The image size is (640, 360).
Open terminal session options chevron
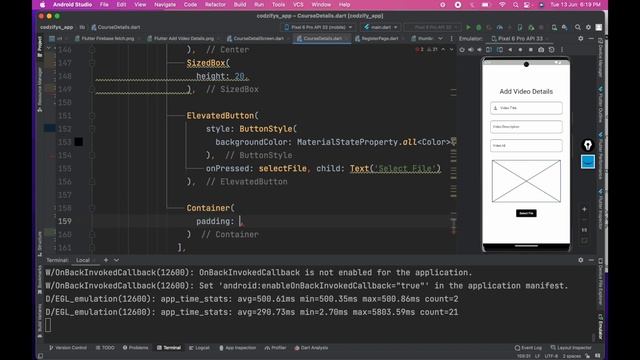point(117,260)
